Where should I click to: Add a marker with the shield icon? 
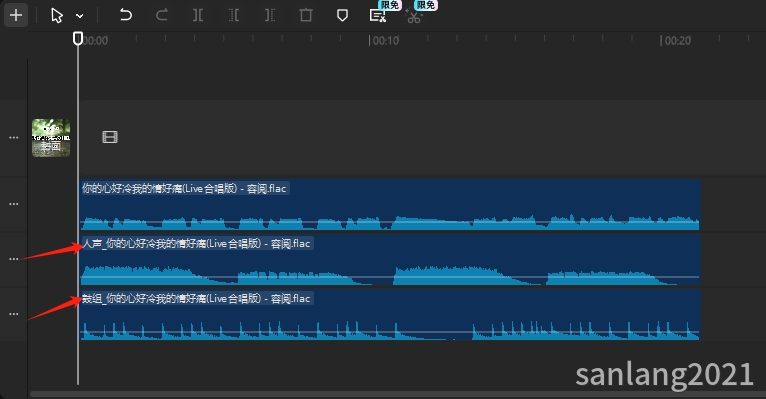pyautogui.click(x=342, y=16)
